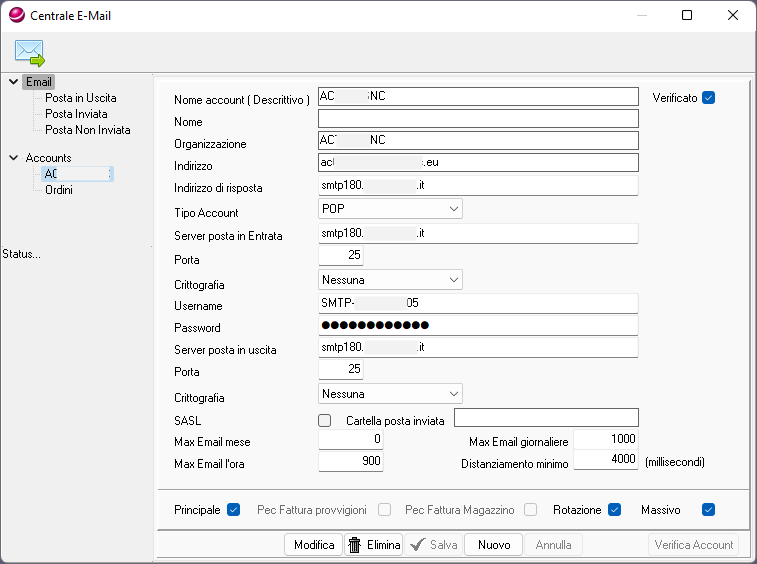Open the incoming server Crittografia dropdown
The width and height of the screenshot is (757, 564).
click(390, 279)
